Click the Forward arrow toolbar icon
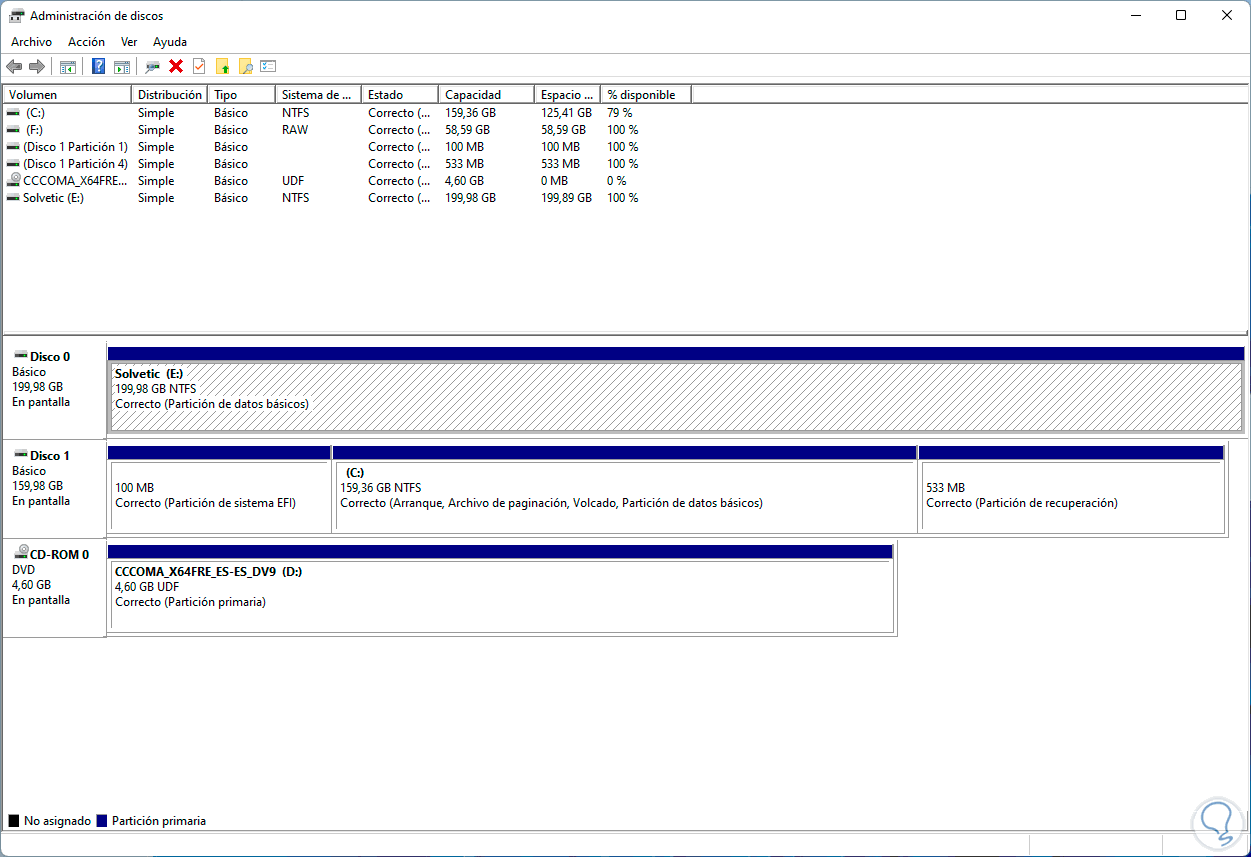Image resolution: width=1251 pixels, height=857 pixels. pyautogui.click(x=37, y=66)
